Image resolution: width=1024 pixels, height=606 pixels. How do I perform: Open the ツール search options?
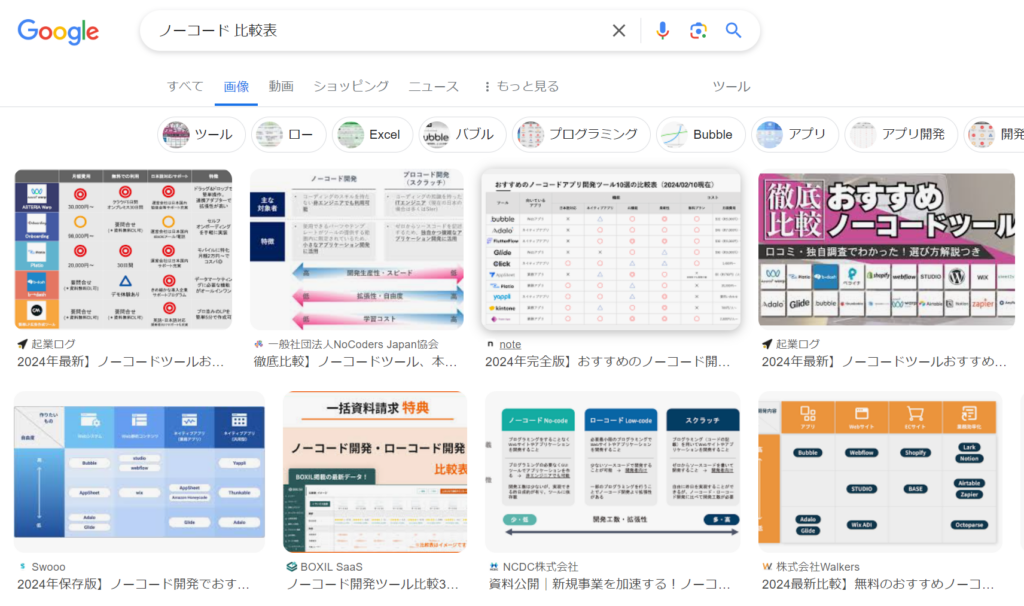click(x=731, y=86)
